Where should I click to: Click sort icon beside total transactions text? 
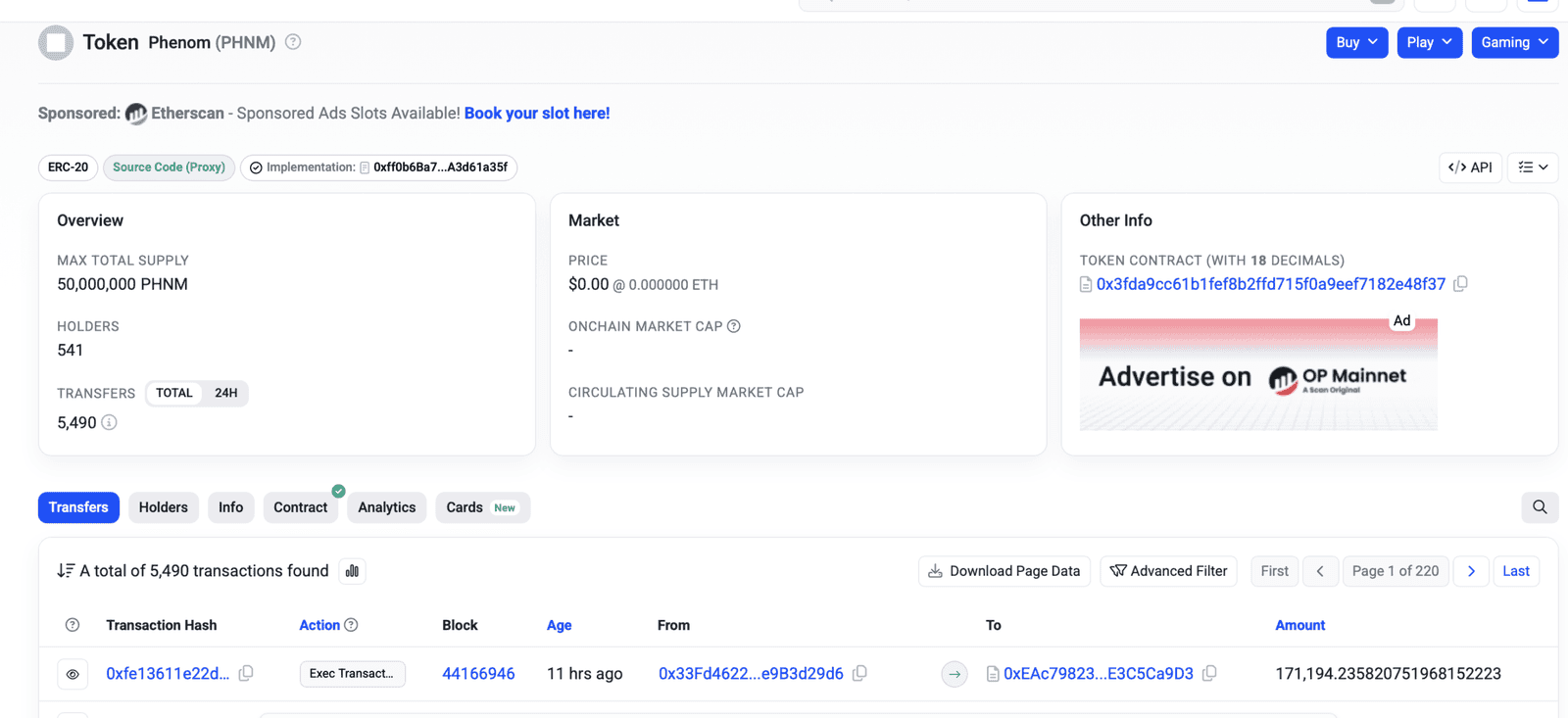[66, 571]
